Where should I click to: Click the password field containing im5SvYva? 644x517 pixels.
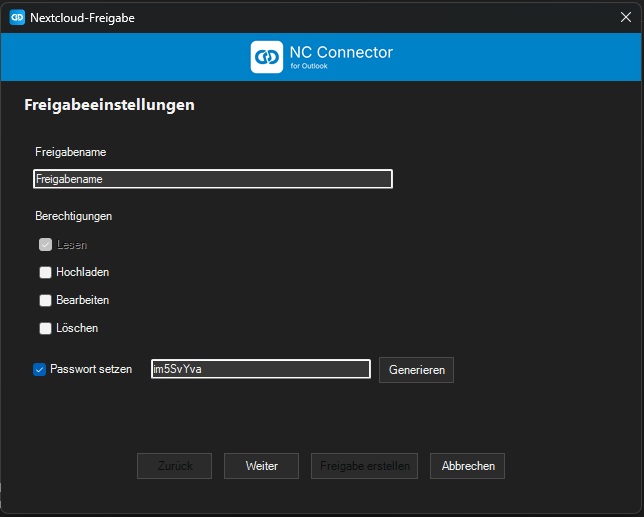click(261, 369)
